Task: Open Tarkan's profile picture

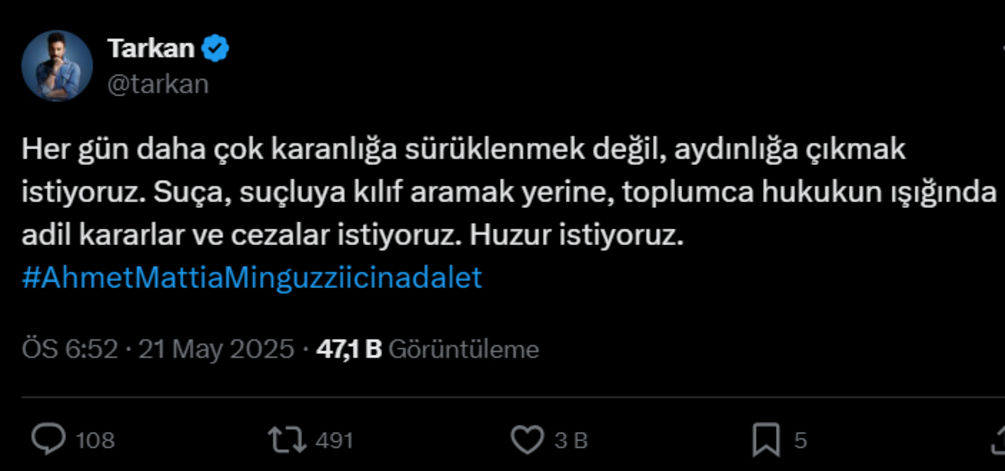Action: (x=57, y=65)
